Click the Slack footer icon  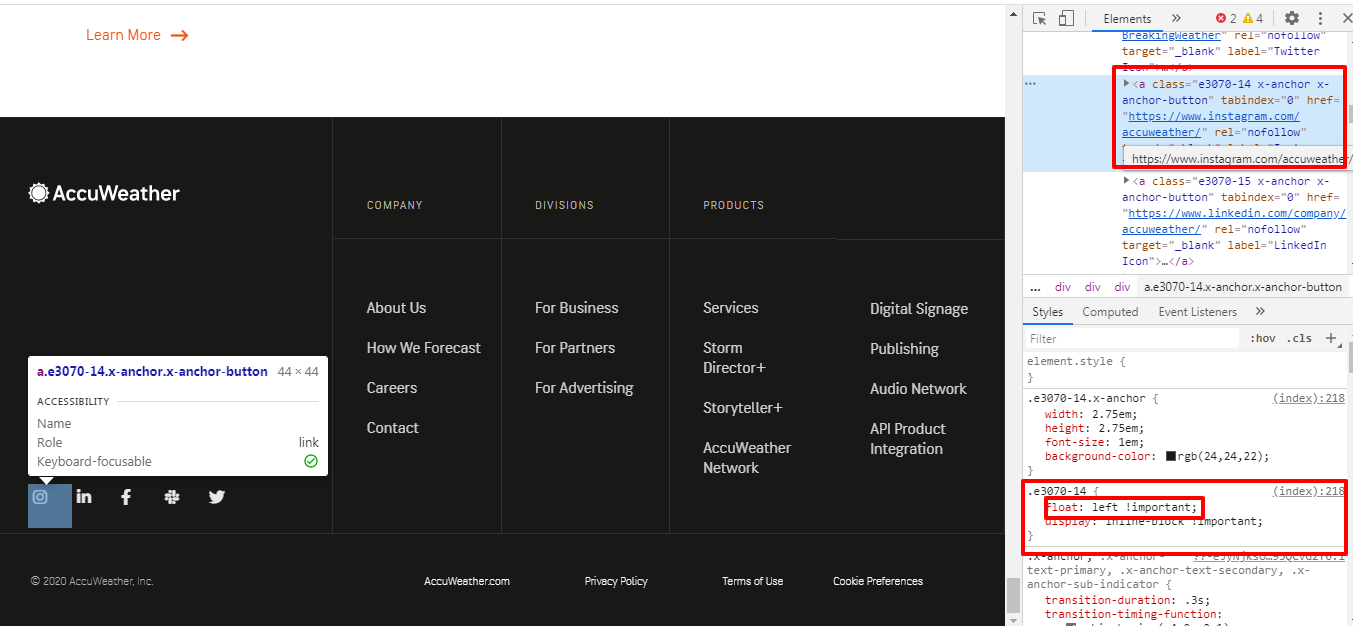click(x=172, y=497)
